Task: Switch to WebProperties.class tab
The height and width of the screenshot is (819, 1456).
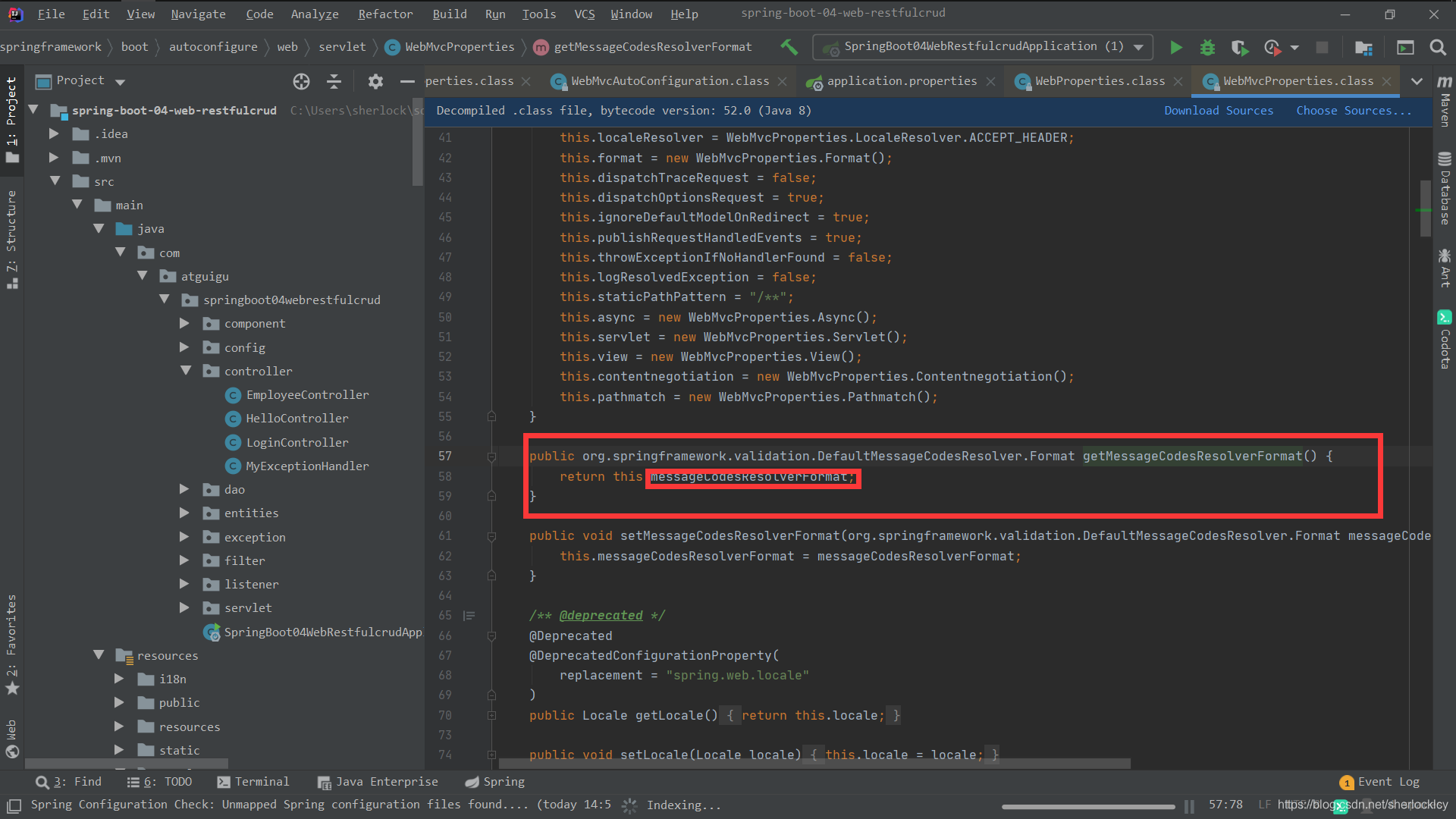Action: pyautogui.click(x=1099, y=81)
